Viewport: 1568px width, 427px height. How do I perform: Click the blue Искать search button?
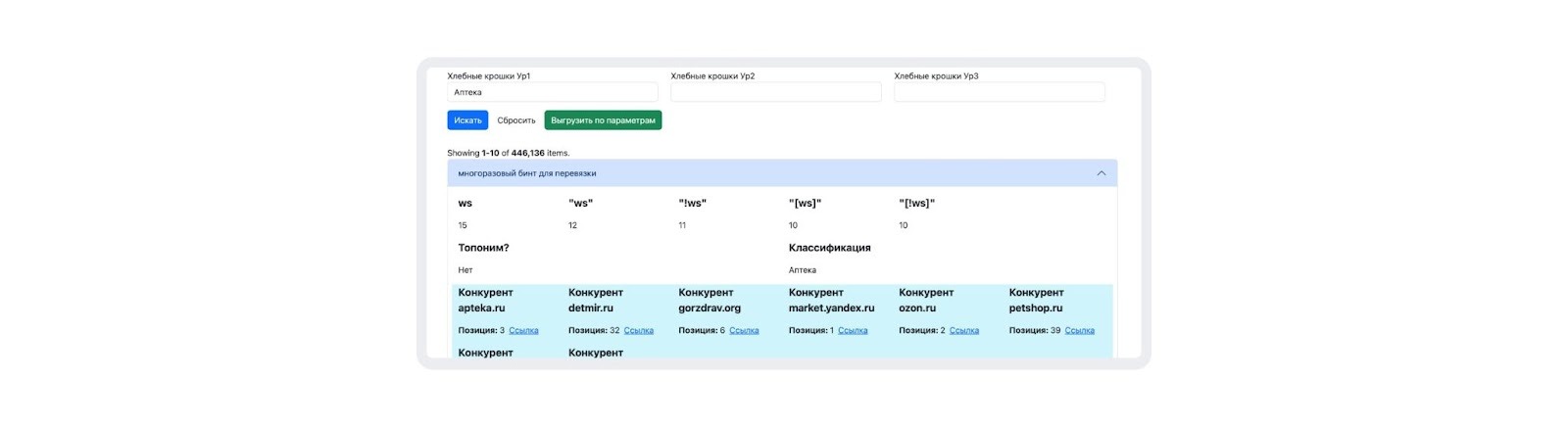[467, 120]
